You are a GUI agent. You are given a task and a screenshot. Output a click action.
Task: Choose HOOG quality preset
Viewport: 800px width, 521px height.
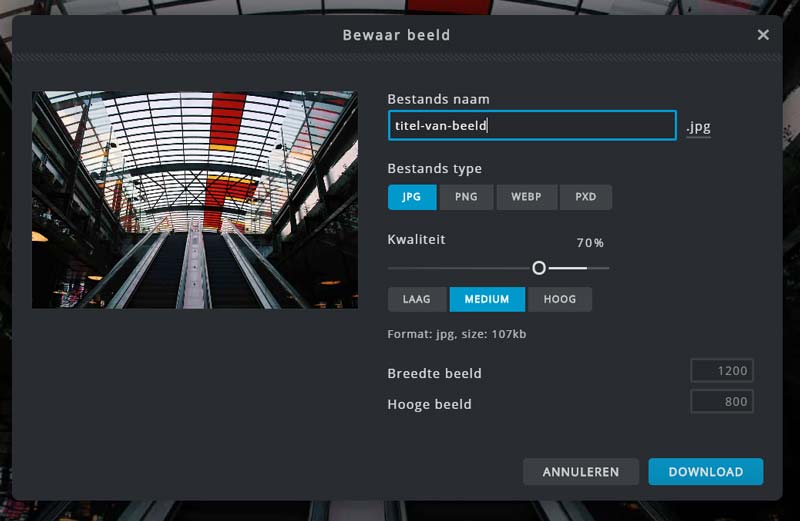(x=560, y=299)
